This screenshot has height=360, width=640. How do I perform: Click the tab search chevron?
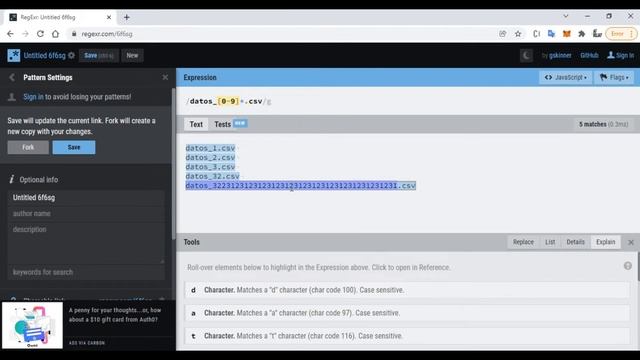click(x=566, y=16)
